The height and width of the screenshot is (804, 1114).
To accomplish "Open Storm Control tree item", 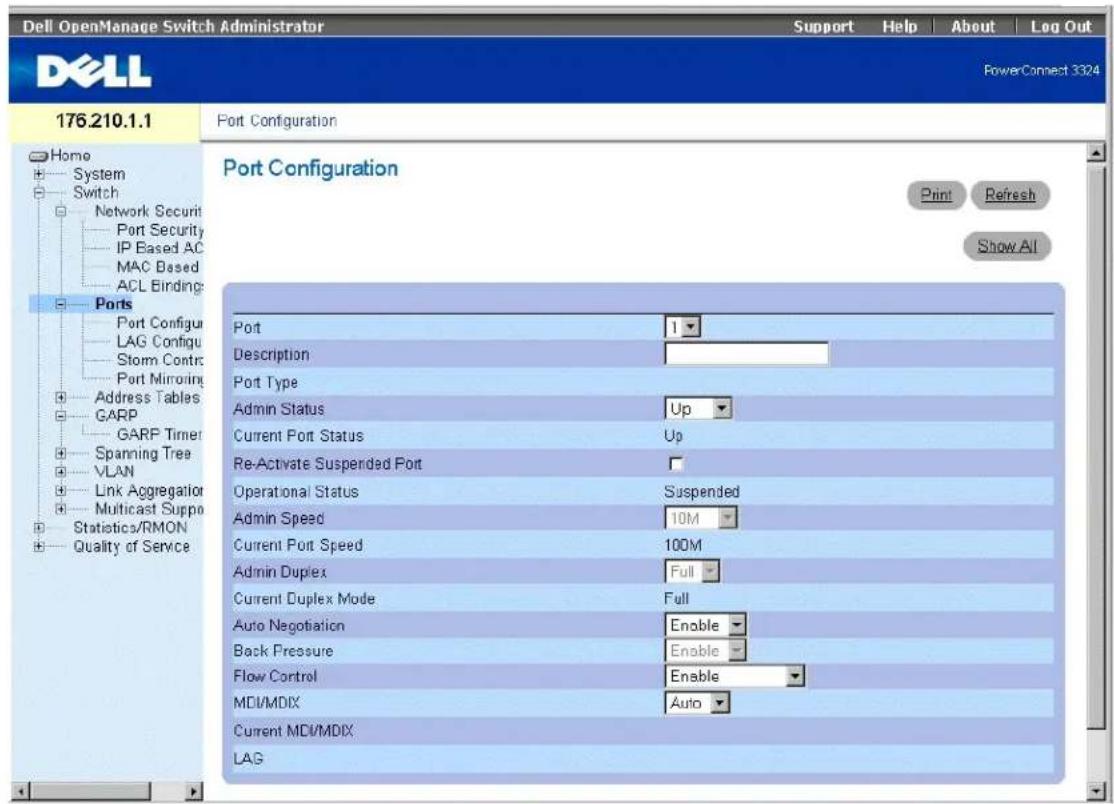I will (x=160, y=360).
